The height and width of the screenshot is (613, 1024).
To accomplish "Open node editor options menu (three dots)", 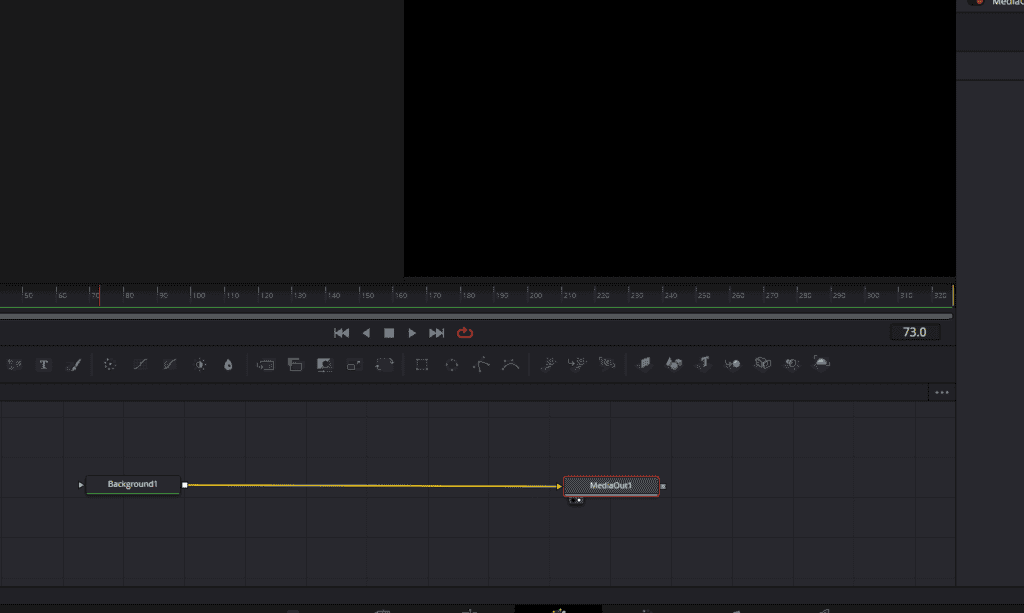I will pyautogui.click(x=942, y=392).
